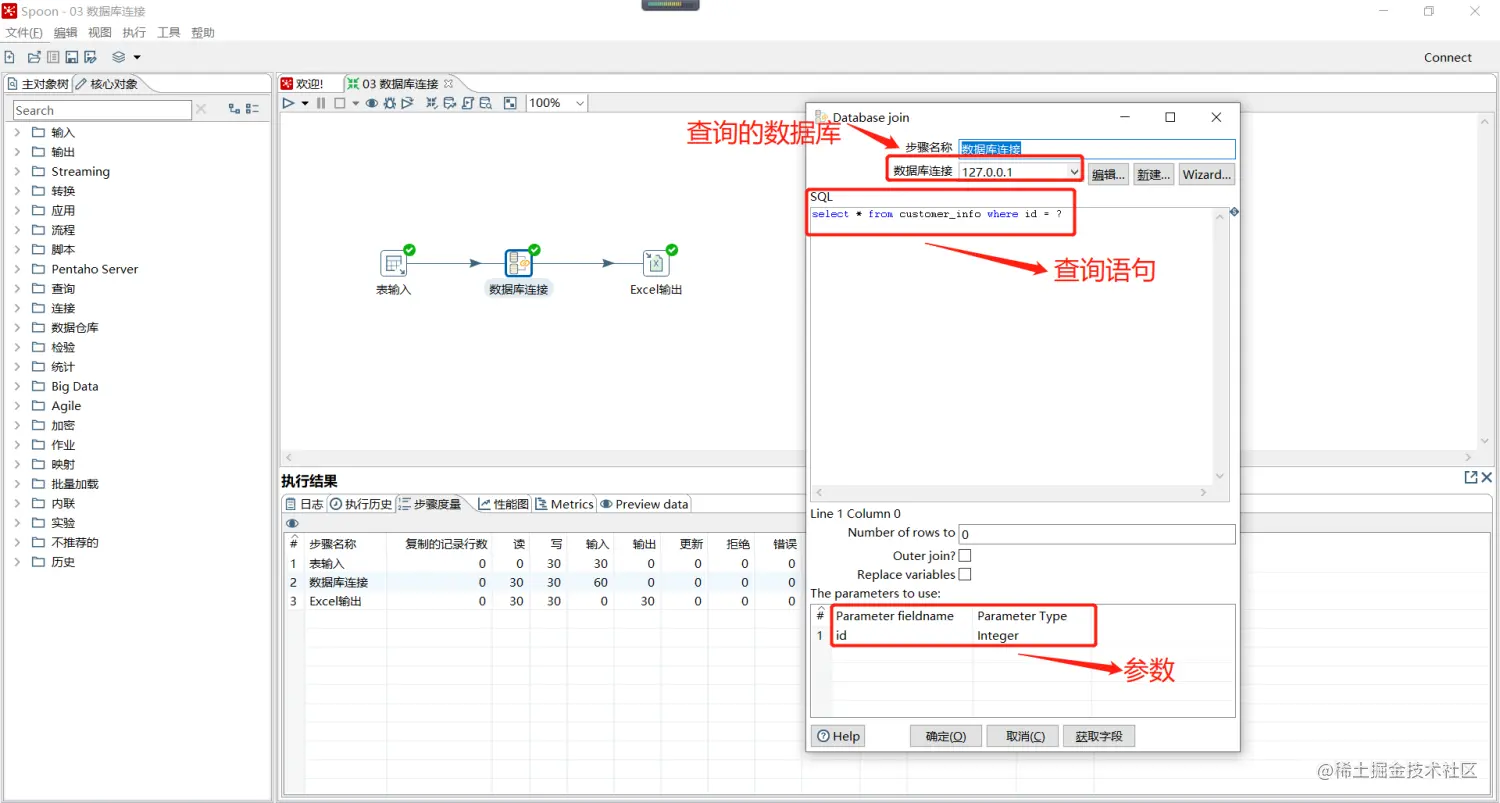Click the SQL editor horizontal scrollbar
The image size is (1500, 803).
[1012, 492]
